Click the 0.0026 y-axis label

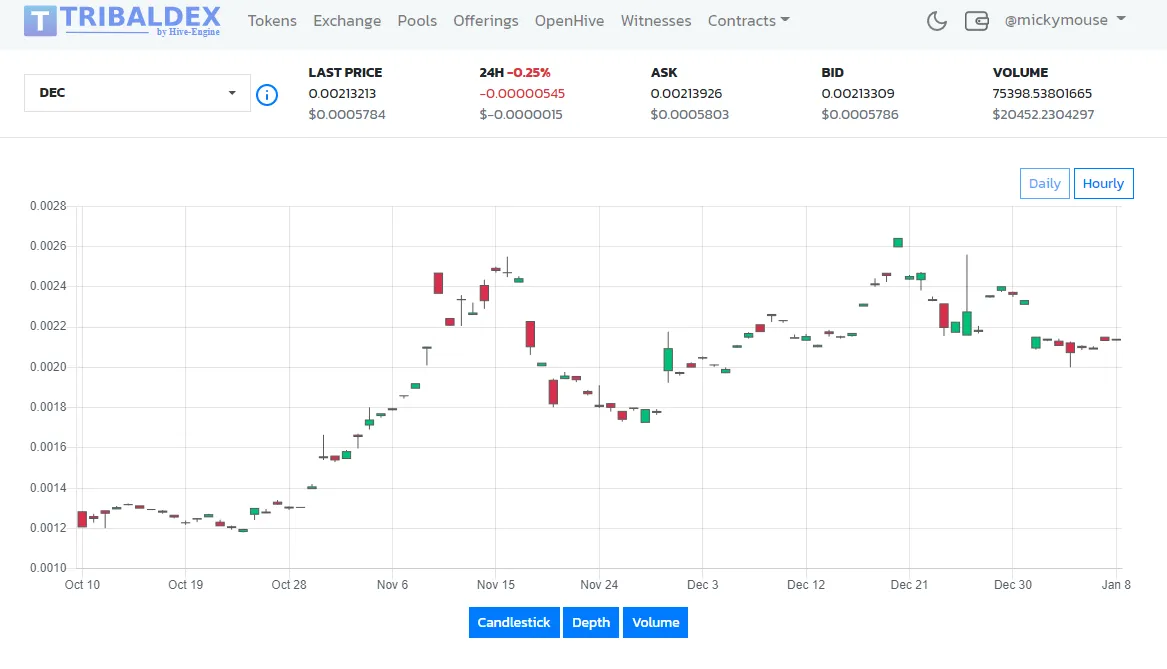point(48,246)
